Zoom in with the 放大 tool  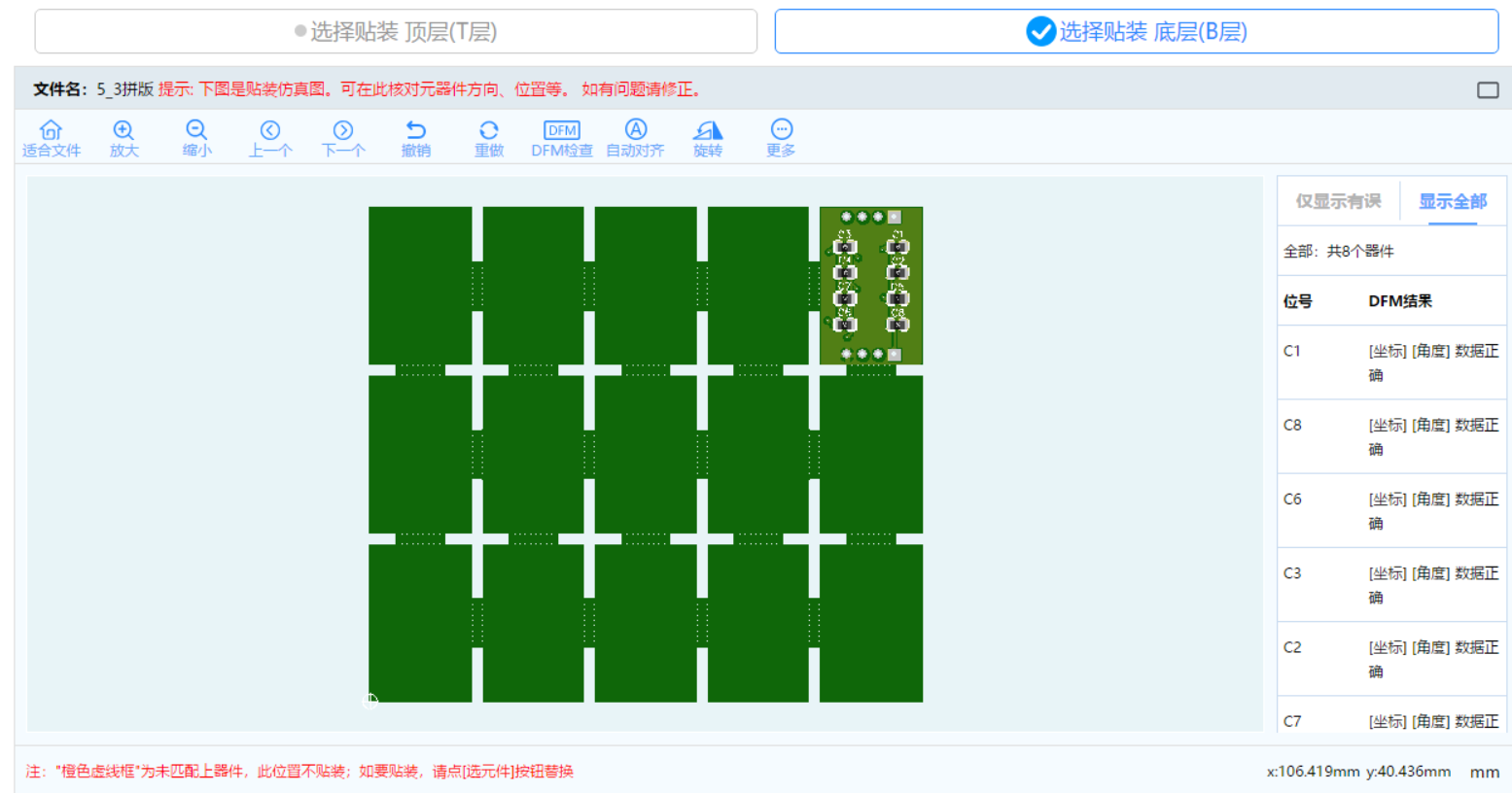[x=123, y=138]
